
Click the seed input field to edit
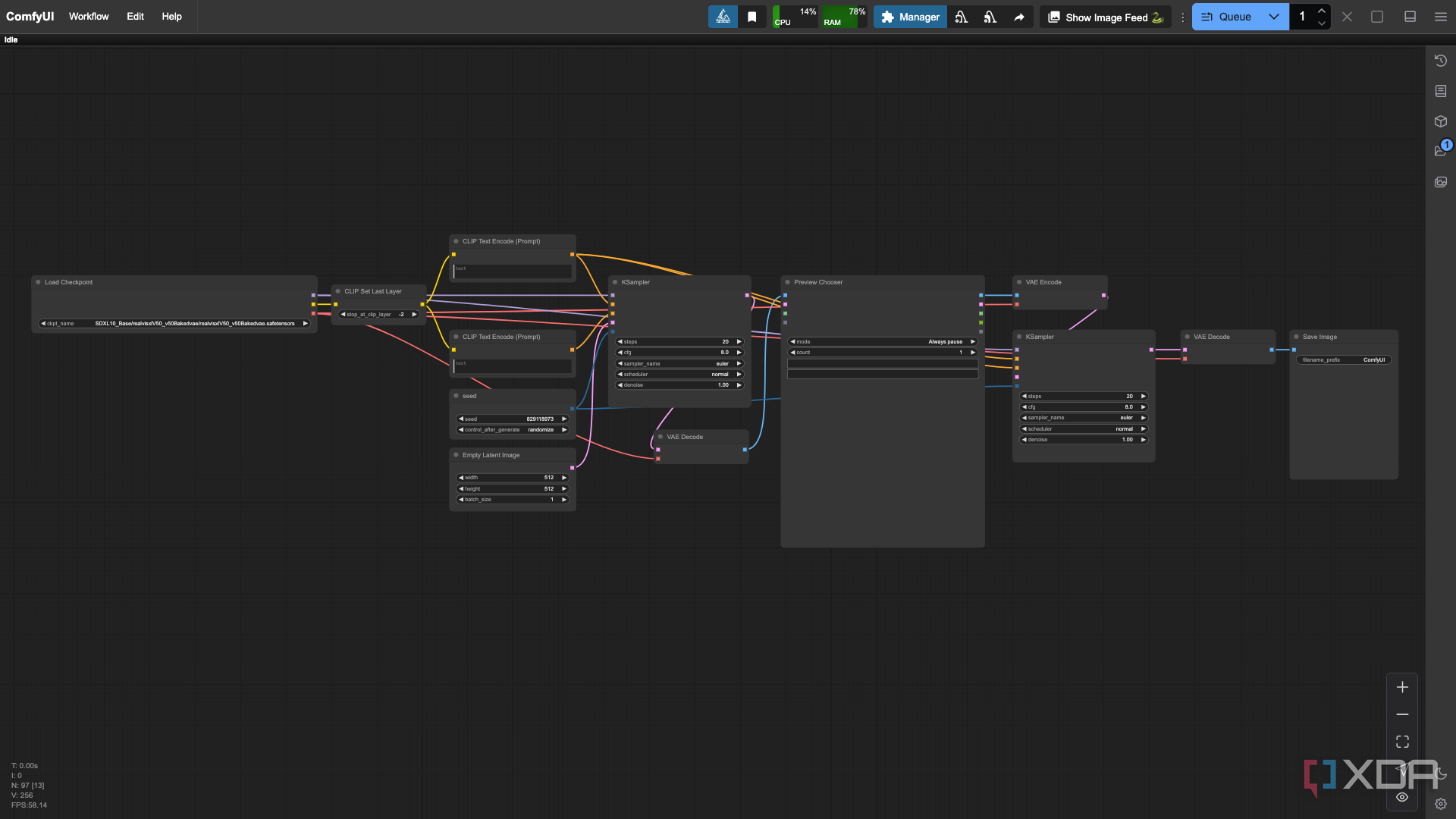coord(512,418)
